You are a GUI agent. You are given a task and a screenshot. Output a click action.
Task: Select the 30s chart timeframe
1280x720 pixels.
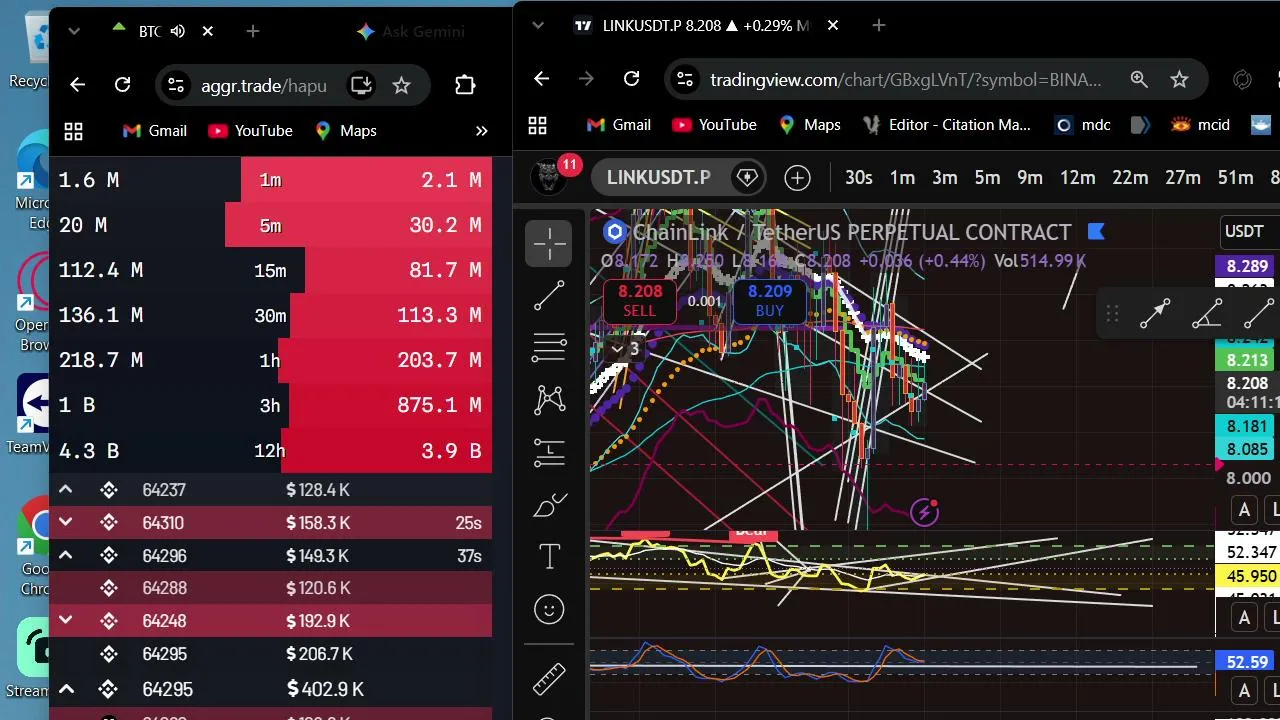pos(858,178)
